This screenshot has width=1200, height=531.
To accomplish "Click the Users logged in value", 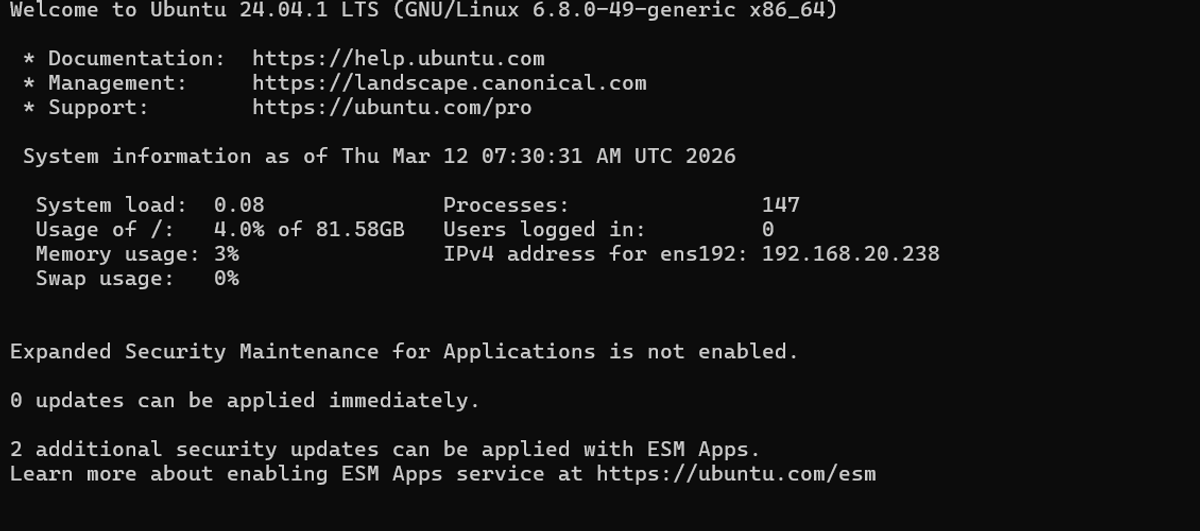I will pos(767,230).
